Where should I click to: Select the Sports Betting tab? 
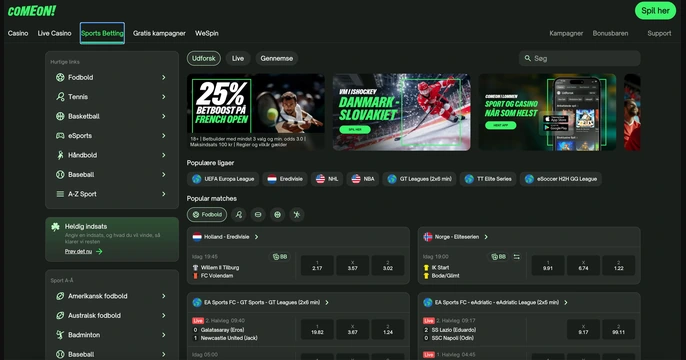tap(102, 33)
